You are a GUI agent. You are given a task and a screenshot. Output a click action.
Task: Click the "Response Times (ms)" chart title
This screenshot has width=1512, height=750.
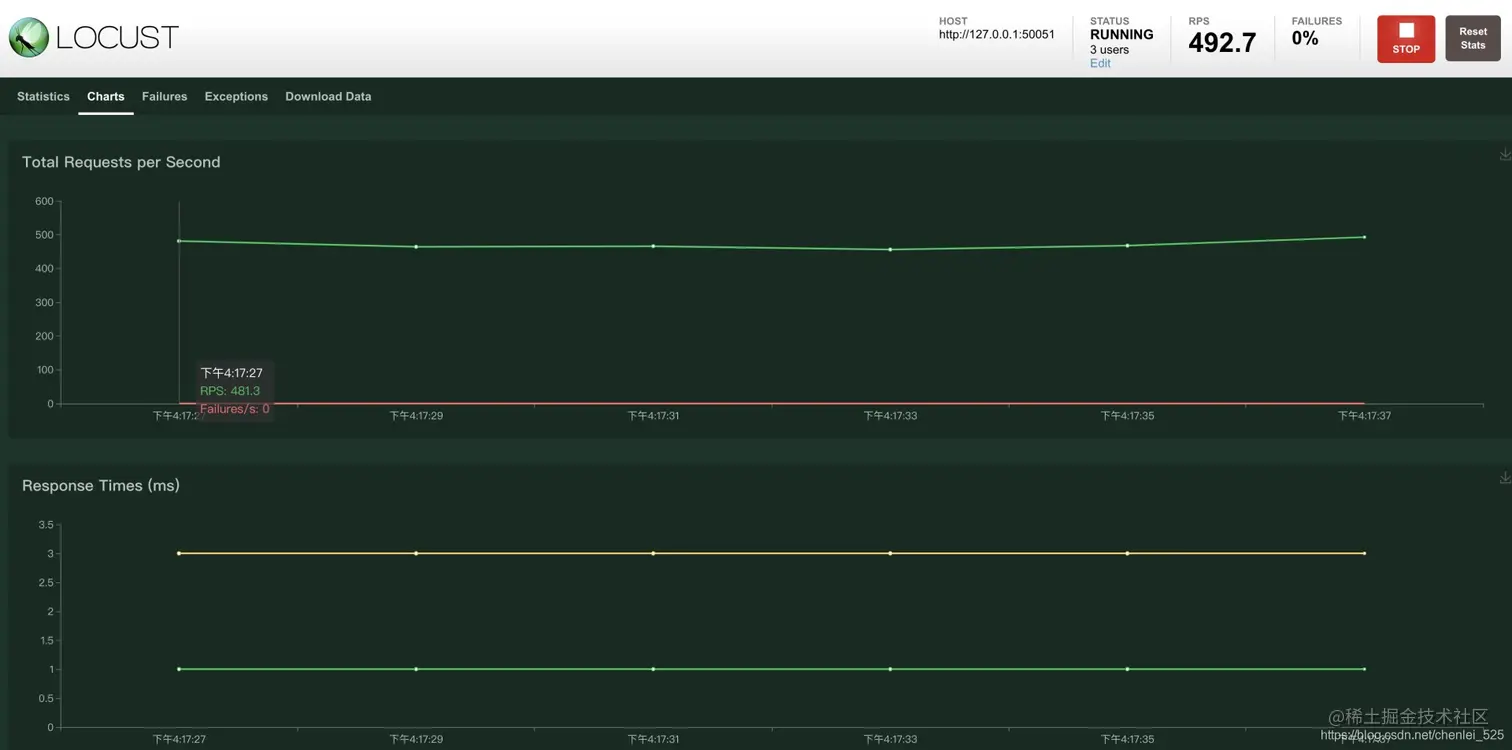[x=101, y=486]
